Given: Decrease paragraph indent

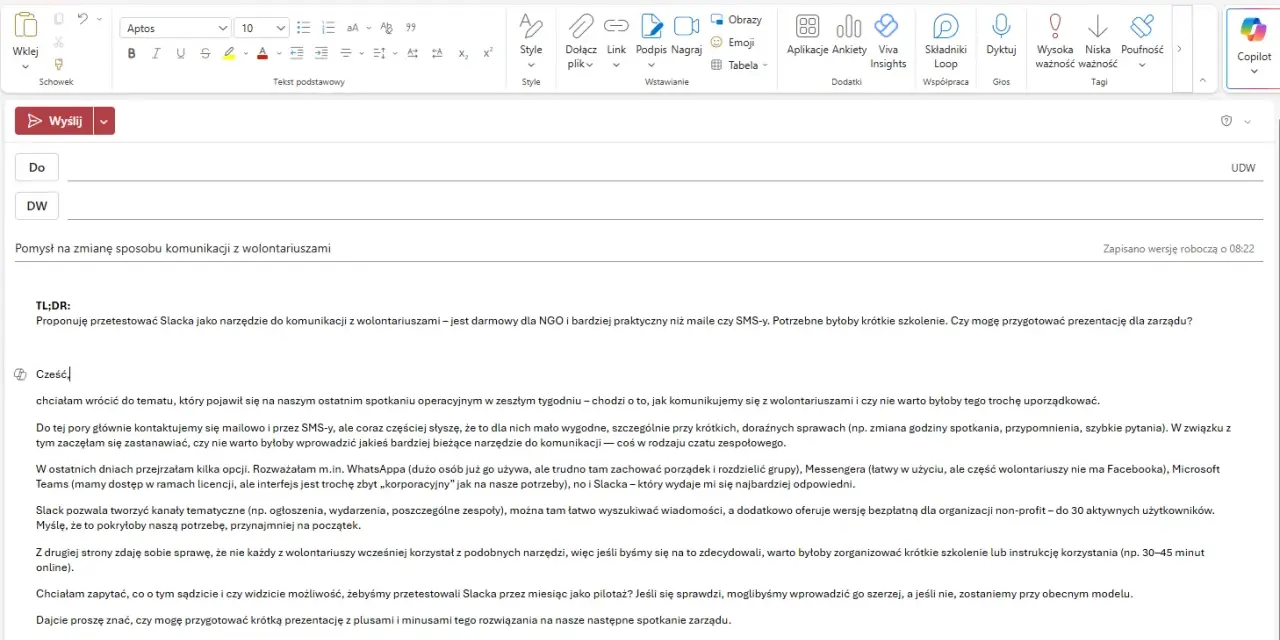Looking at the screenshot, I should [x=297, y=53].
